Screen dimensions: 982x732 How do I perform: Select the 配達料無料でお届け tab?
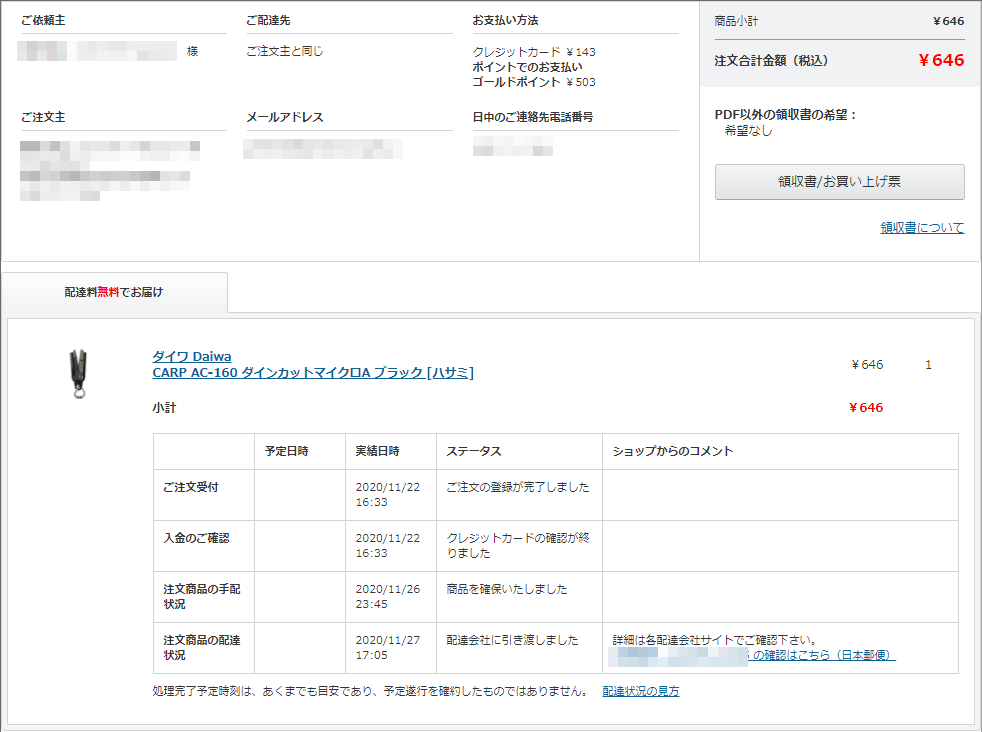[114, 292]
